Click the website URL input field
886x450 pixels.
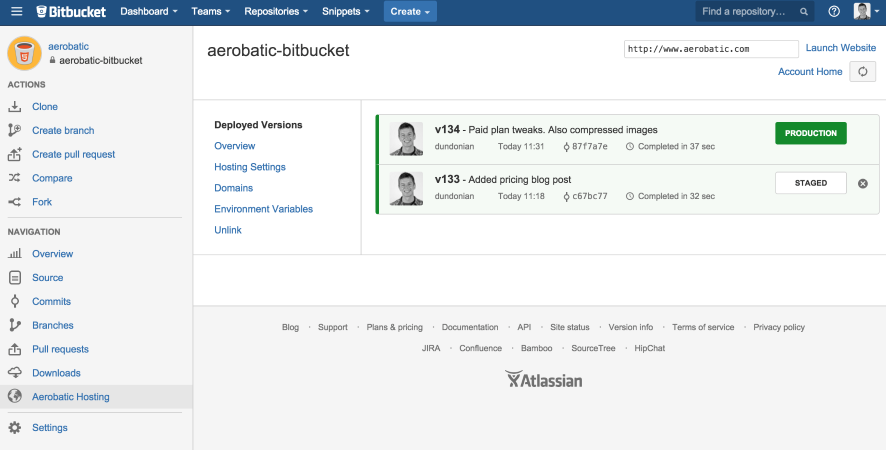(x=711, y=49)
